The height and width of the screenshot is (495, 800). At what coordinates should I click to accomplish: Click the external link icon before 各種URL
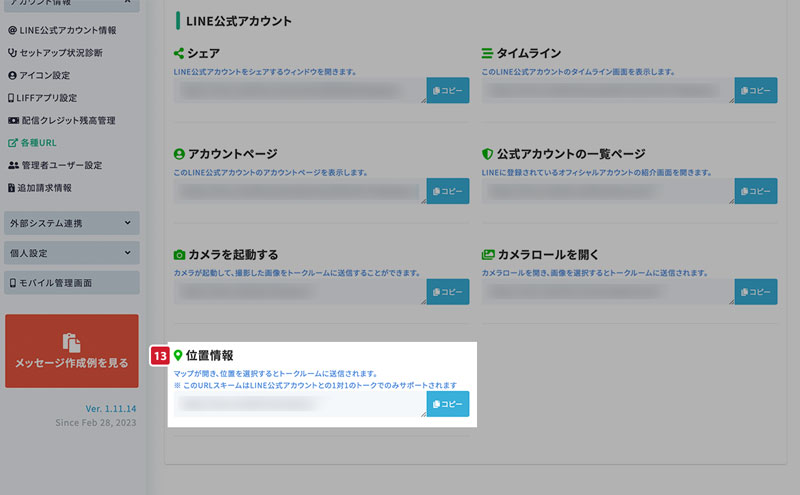(13, 143)
